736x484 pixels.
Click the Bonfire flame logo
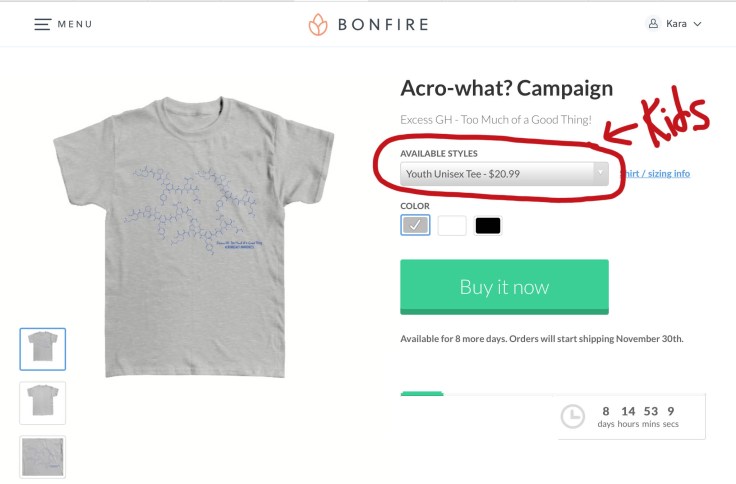click(318, 24)
